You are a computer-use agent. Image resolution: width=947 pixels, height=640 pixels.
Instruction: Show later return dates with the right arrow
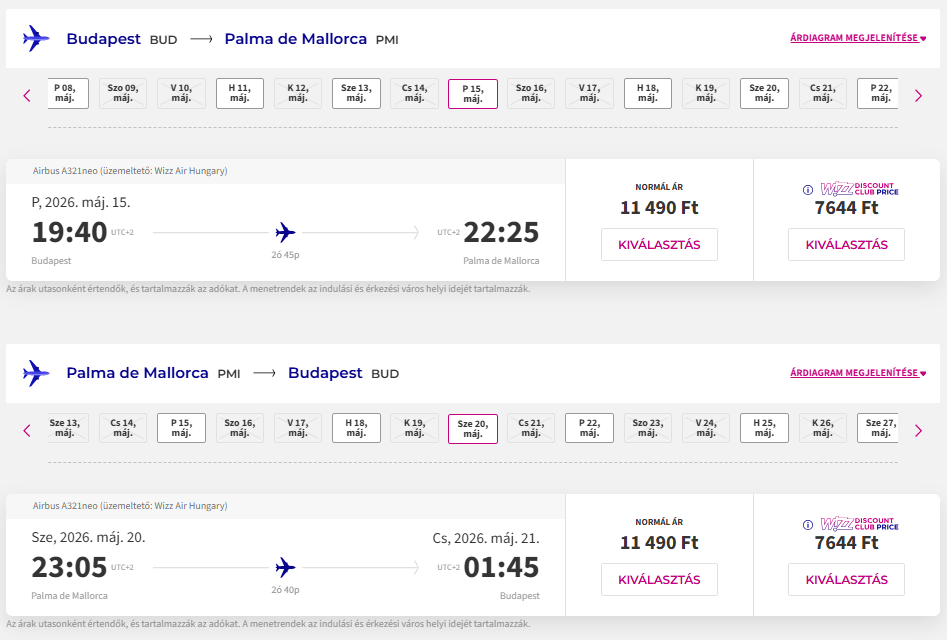tap(918, 430)
